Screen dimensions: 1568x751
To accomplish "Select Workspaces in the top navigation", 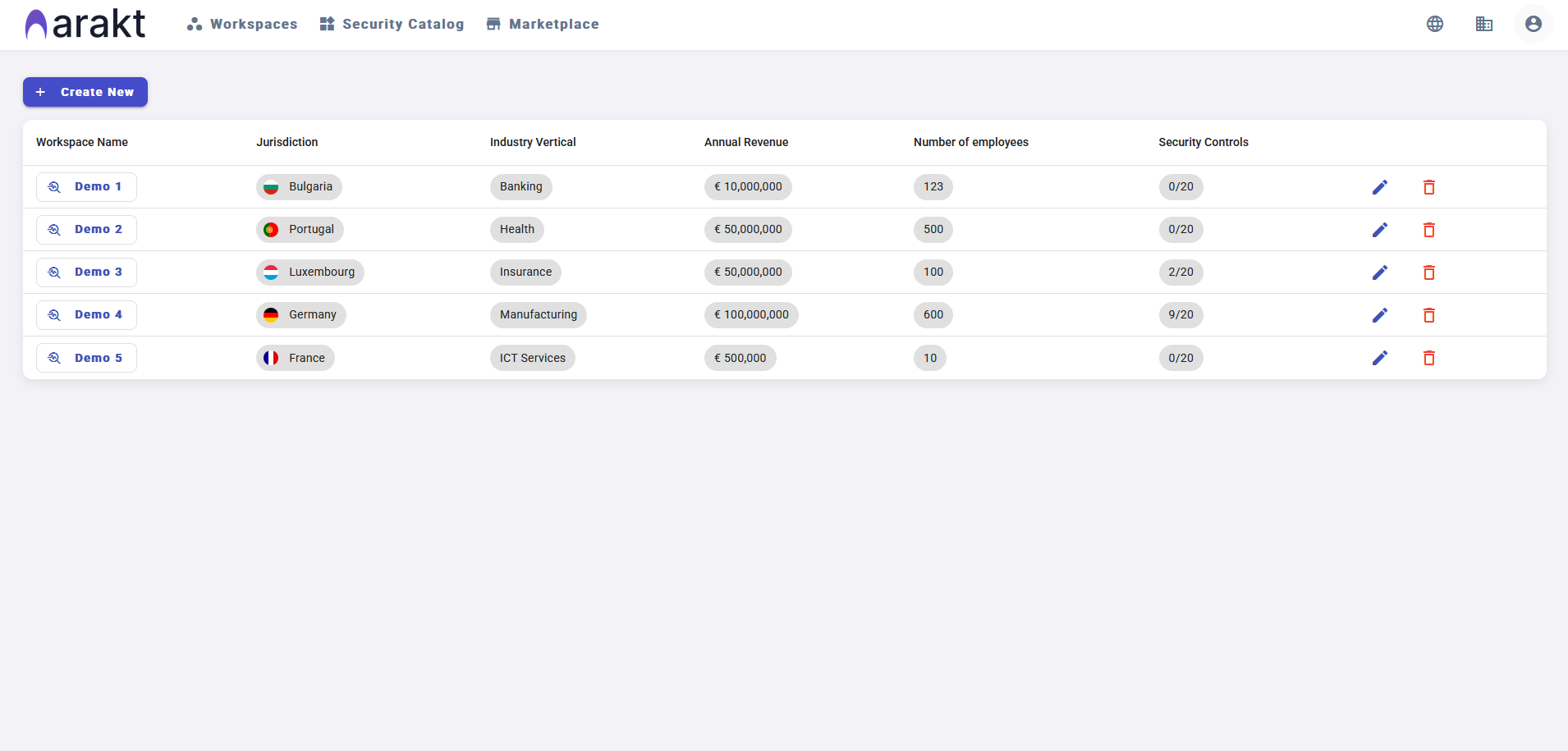I will click(x=241, y=24).
